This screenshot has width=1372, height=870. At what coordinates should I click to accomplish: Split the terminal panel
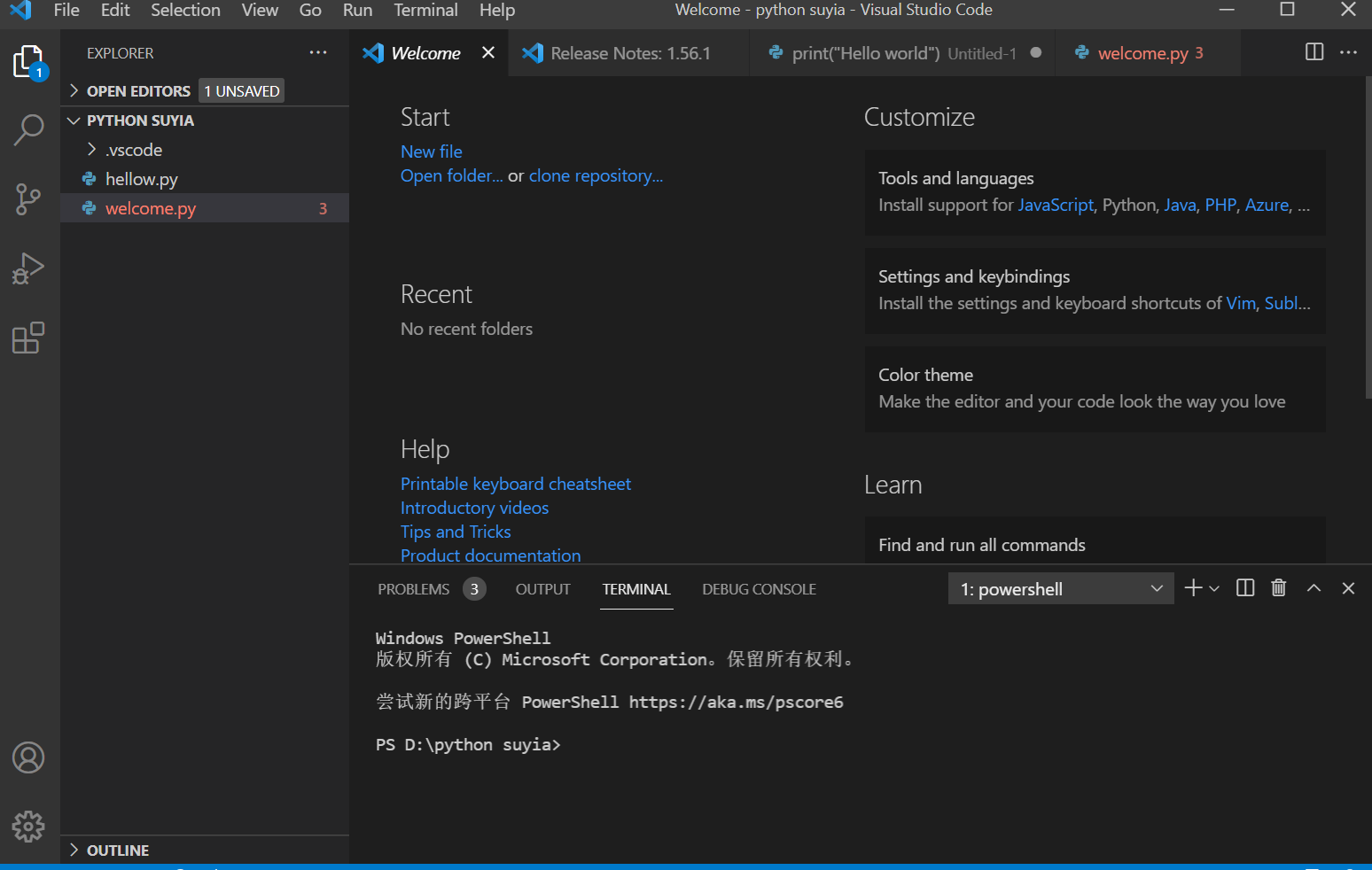(x=1245, y=588)
